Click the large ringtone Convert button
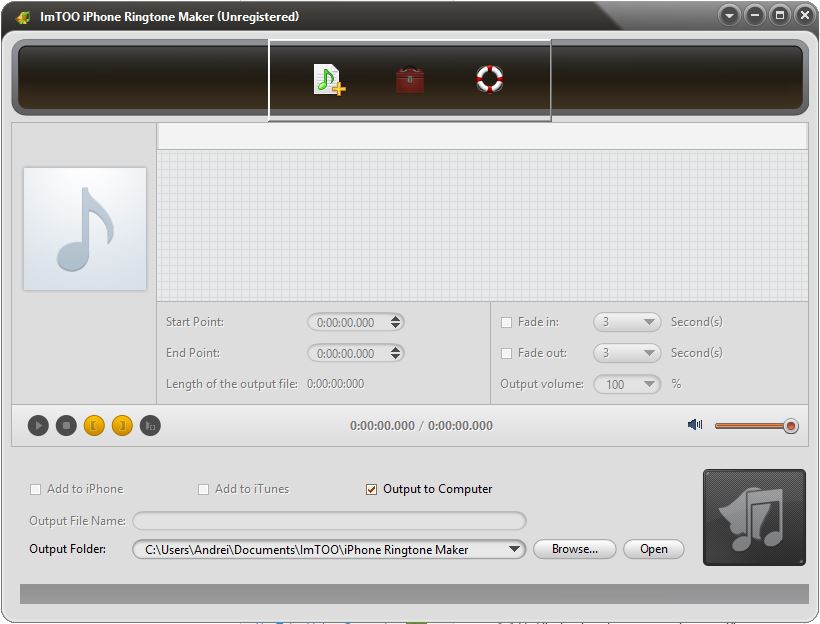The width and height of the screenshot is (820, 624). tap(754, 518)
